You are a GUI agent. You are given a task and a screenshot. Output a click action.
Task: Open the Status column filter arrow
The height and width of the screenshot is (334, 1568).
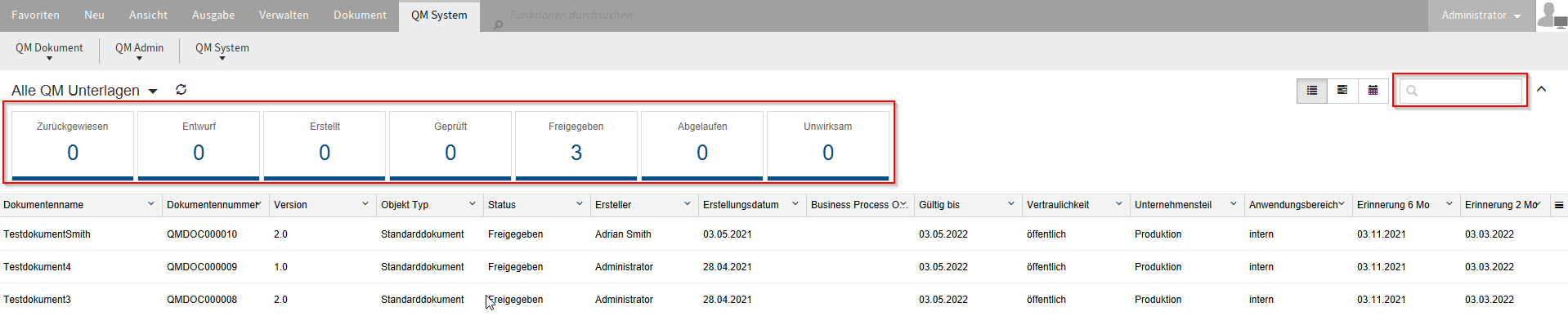tap(580, 204)
